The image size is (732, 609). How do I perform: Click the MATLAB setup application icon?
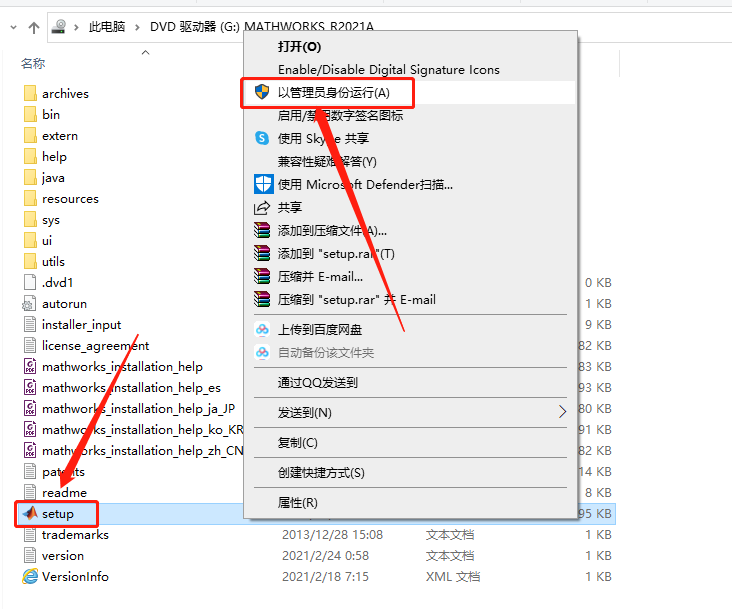coord(30,513)
